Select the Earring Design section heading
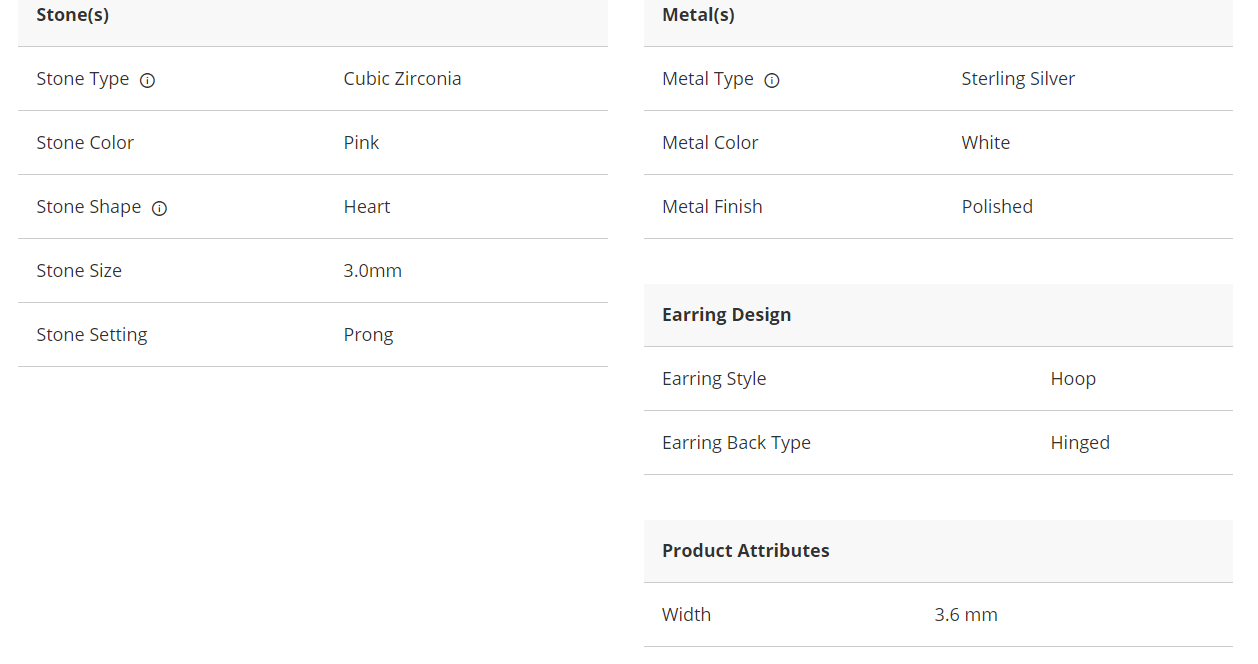Viewport: 1258px width, 664px height. pyautogui.click(x=726, y=315)
